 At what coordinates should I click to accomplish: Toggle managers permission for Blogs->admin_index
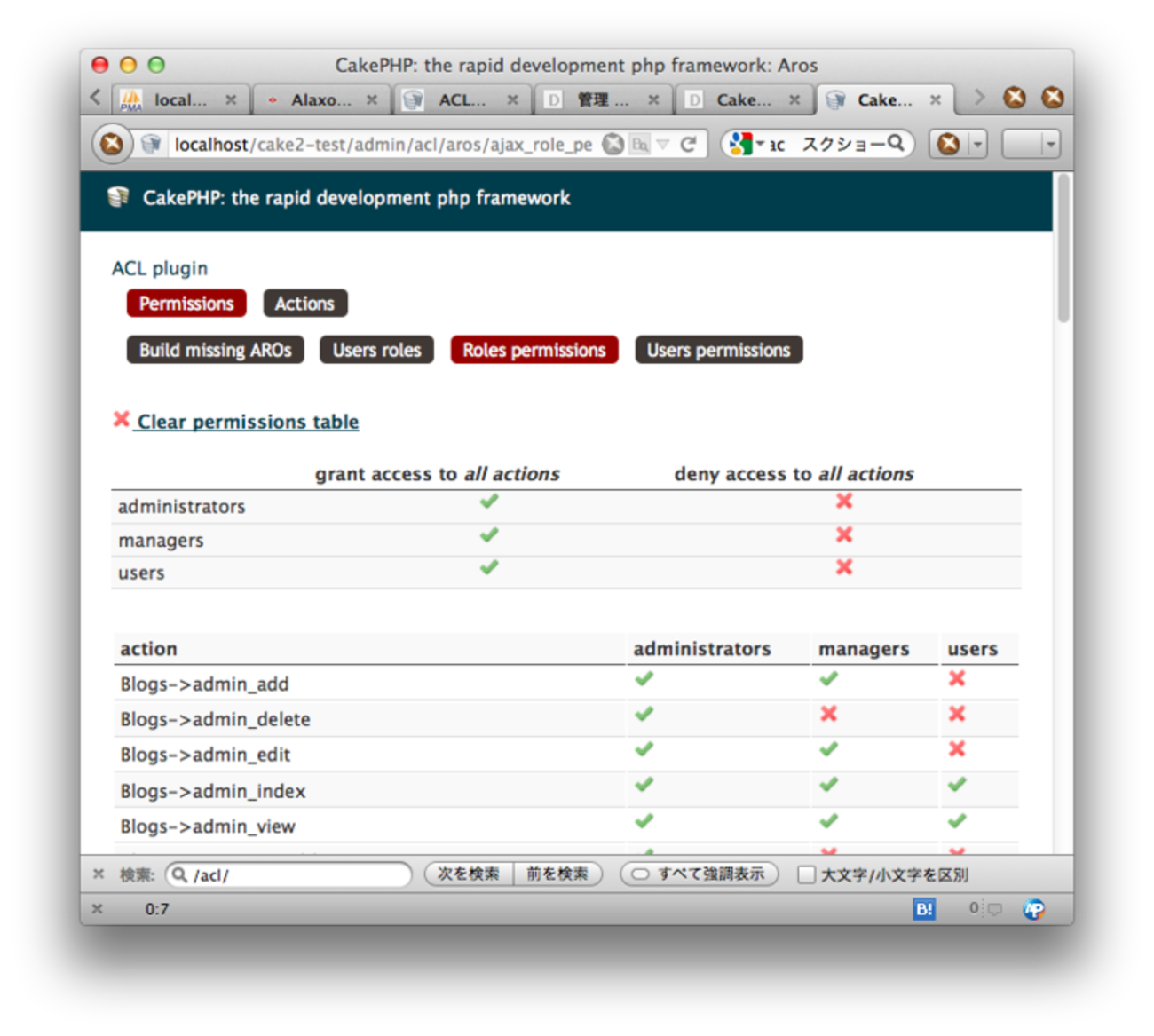pyautogui.click(x=828, y=785)
